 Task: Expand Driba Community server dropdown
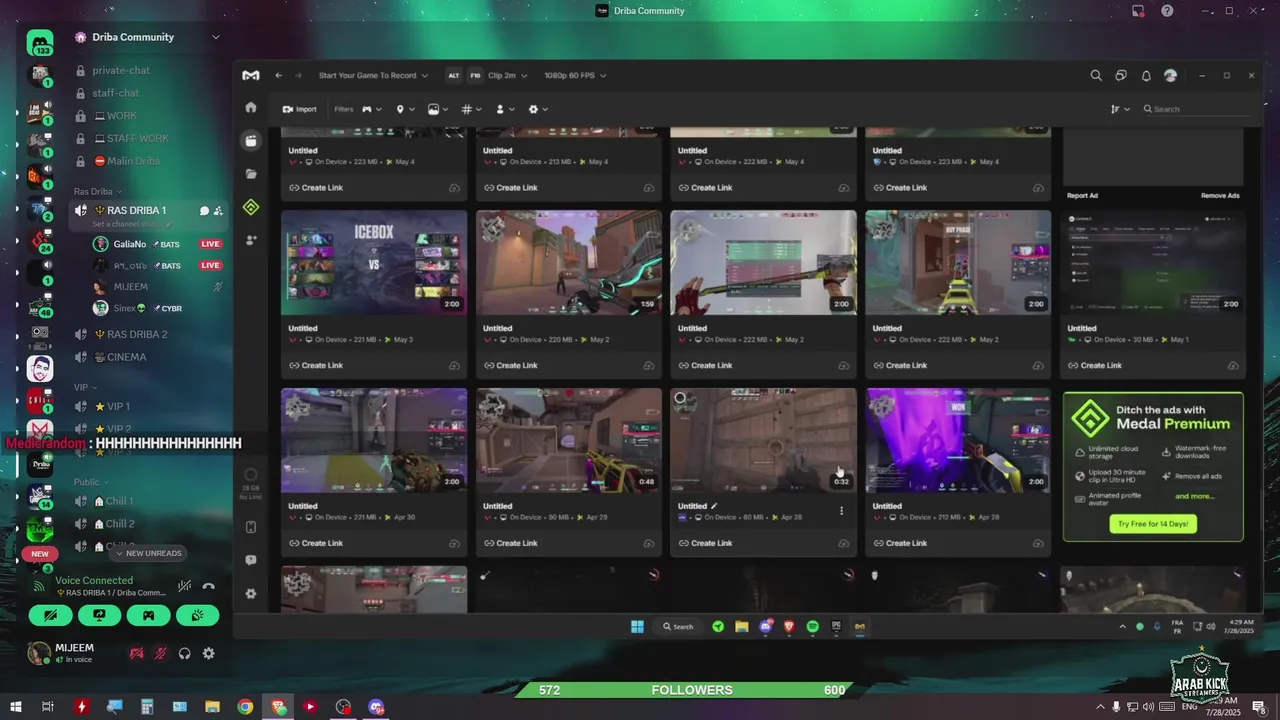[x=215, y=37]
